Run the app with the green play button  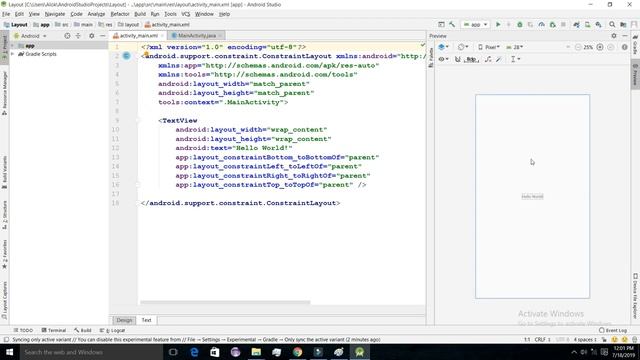pos(498,24)
